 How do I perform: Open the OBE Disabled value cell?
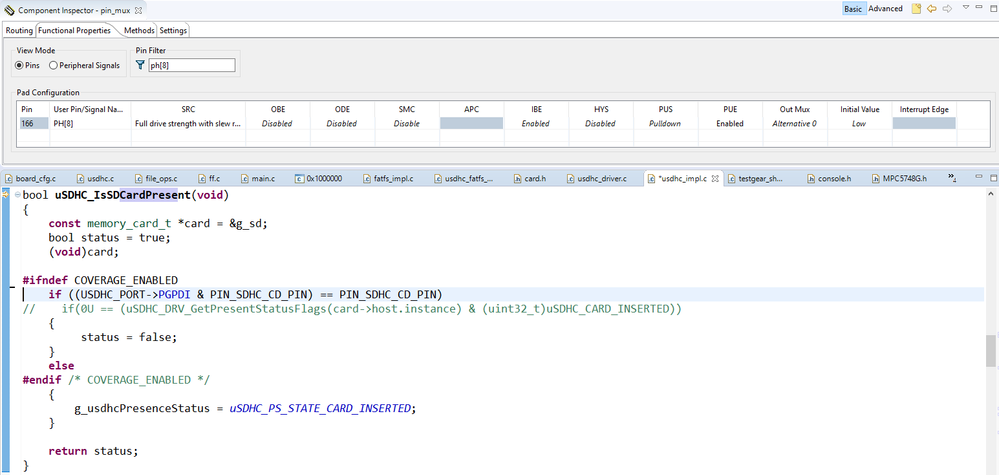[277, 124]
